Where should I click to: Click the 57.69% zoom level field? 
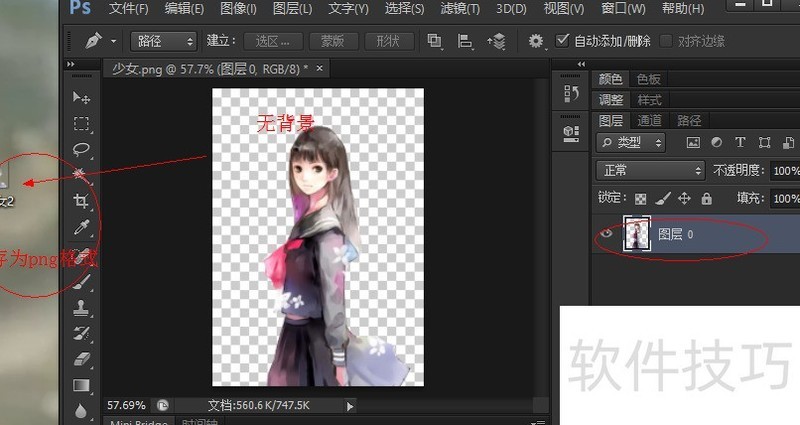(126, 406)
